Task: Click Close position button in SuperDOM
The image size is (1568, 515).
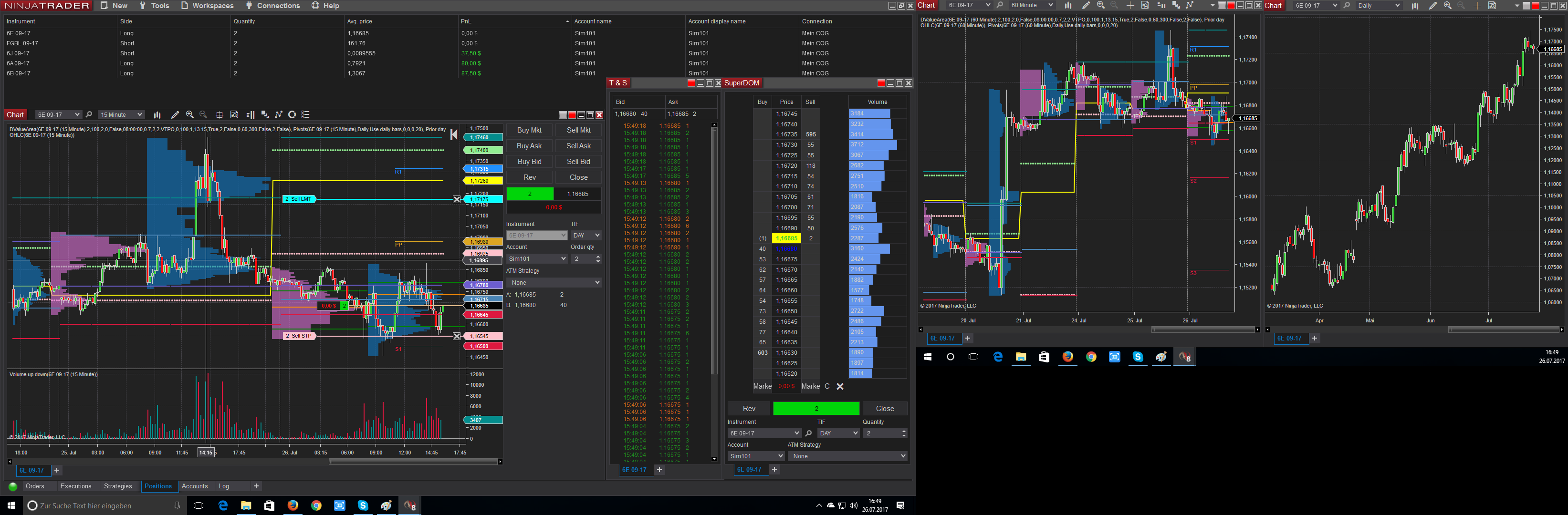Action: tap(884, 409)
